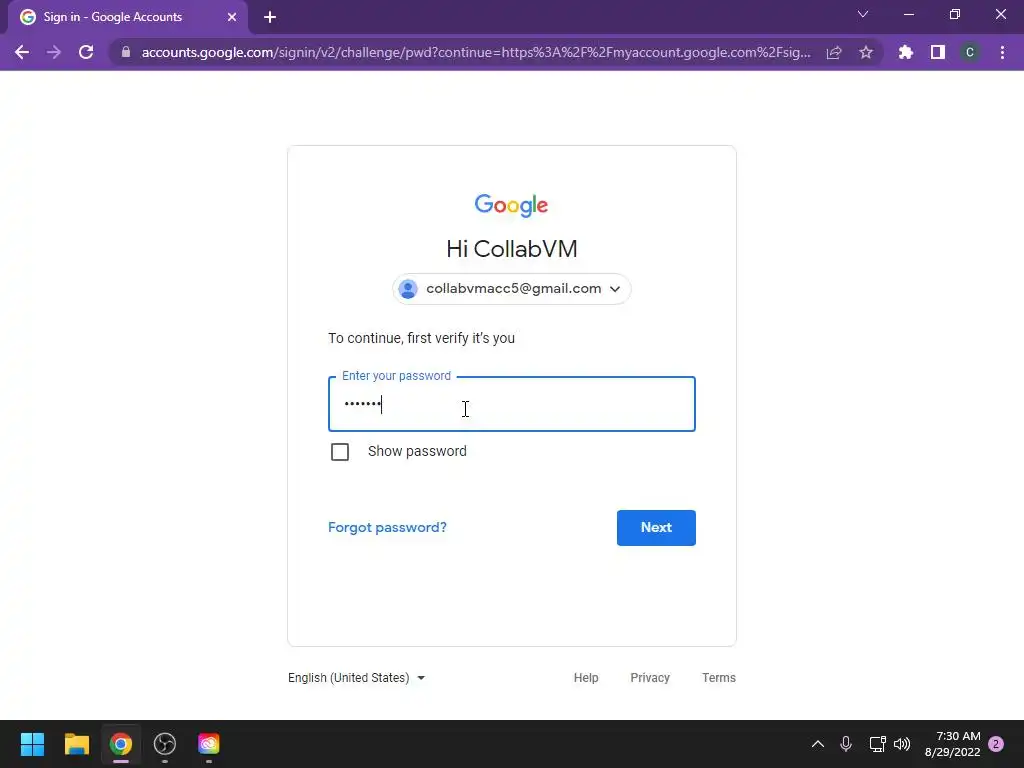Open the Windows Start menu
1024x768 pixels.
click(x=32, y=744)
